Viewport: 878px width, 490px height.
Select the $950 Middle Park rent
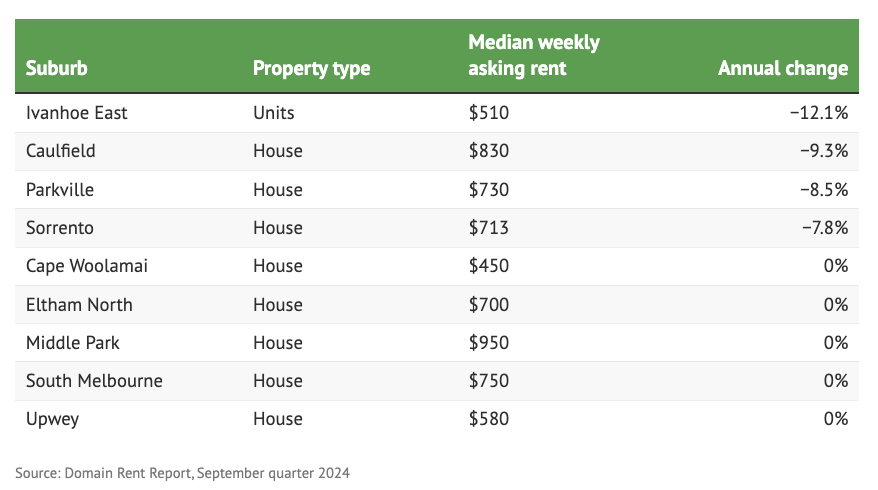[489, 343]
